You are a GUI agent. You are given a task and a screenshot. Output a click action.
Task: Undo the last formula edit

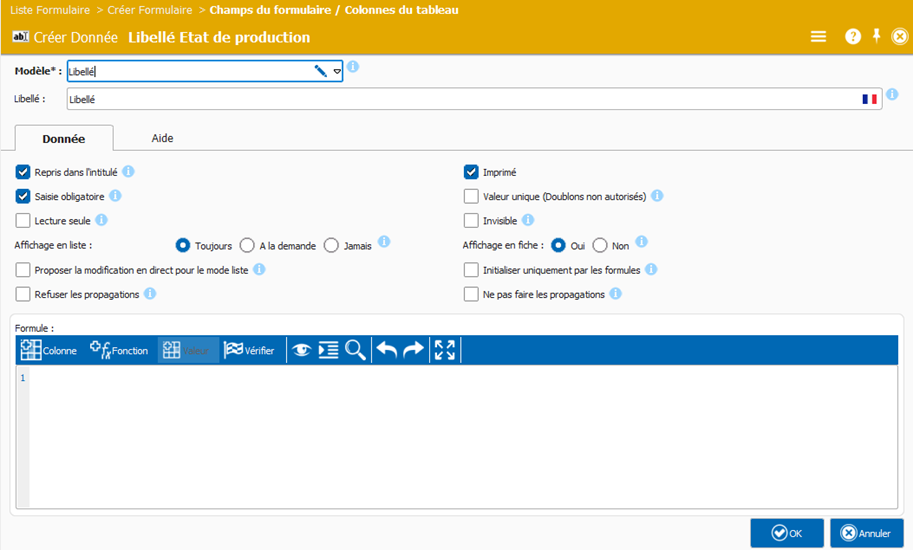386,350
